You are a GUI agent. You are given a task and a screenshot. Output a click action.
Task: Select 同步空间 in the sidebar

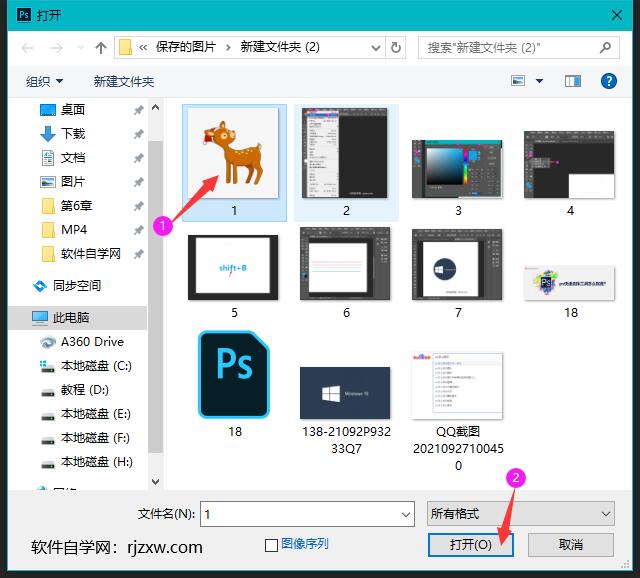point(77,286)
